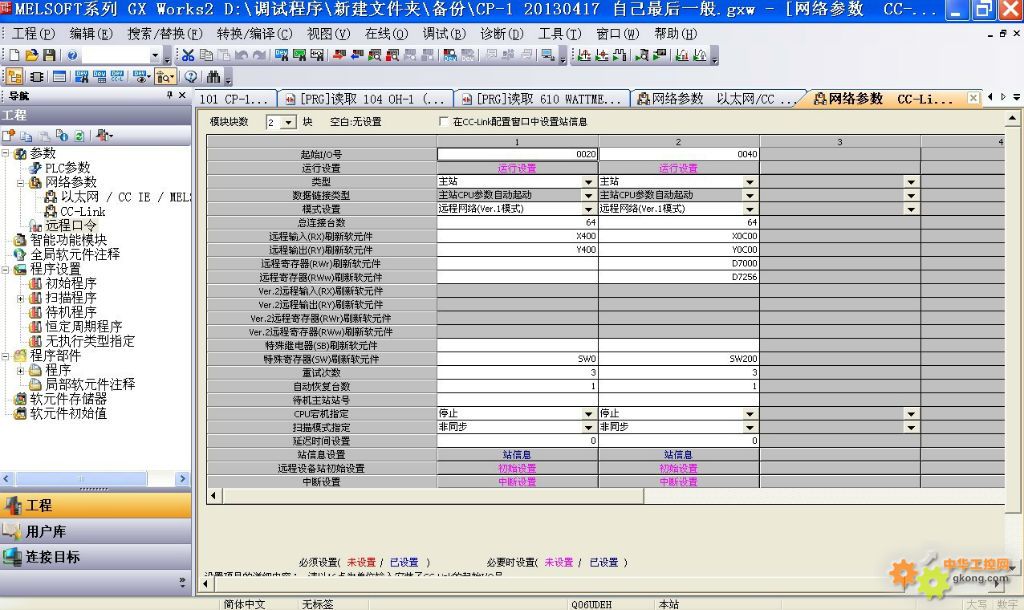Open data link type dropdown for module 1
This screenshot has height=610, width=1024.
click(x=588, y=195)
